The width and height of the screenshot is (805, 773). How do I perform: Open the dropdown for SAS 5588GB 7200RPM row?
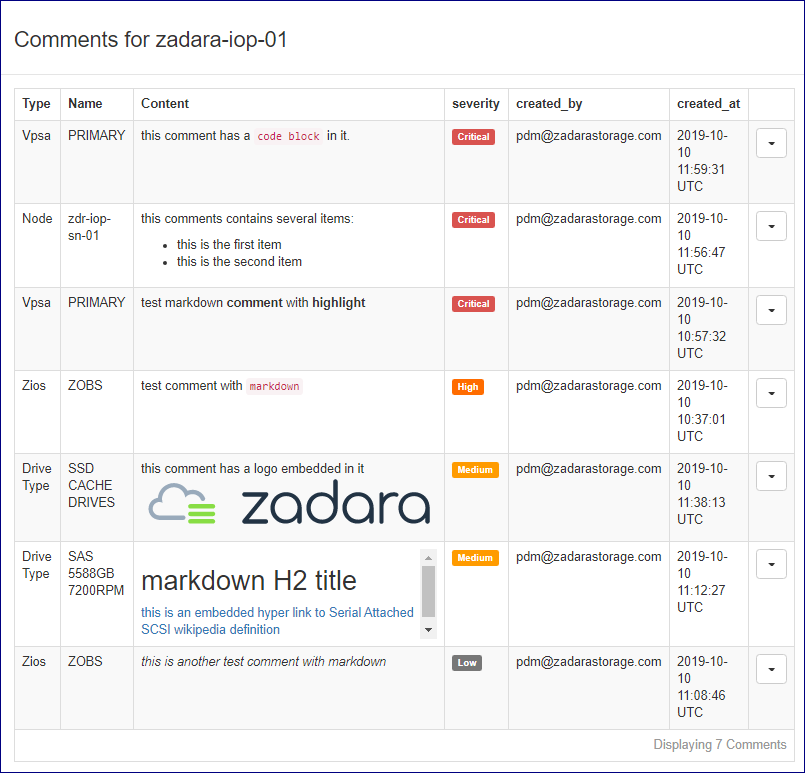771,565
